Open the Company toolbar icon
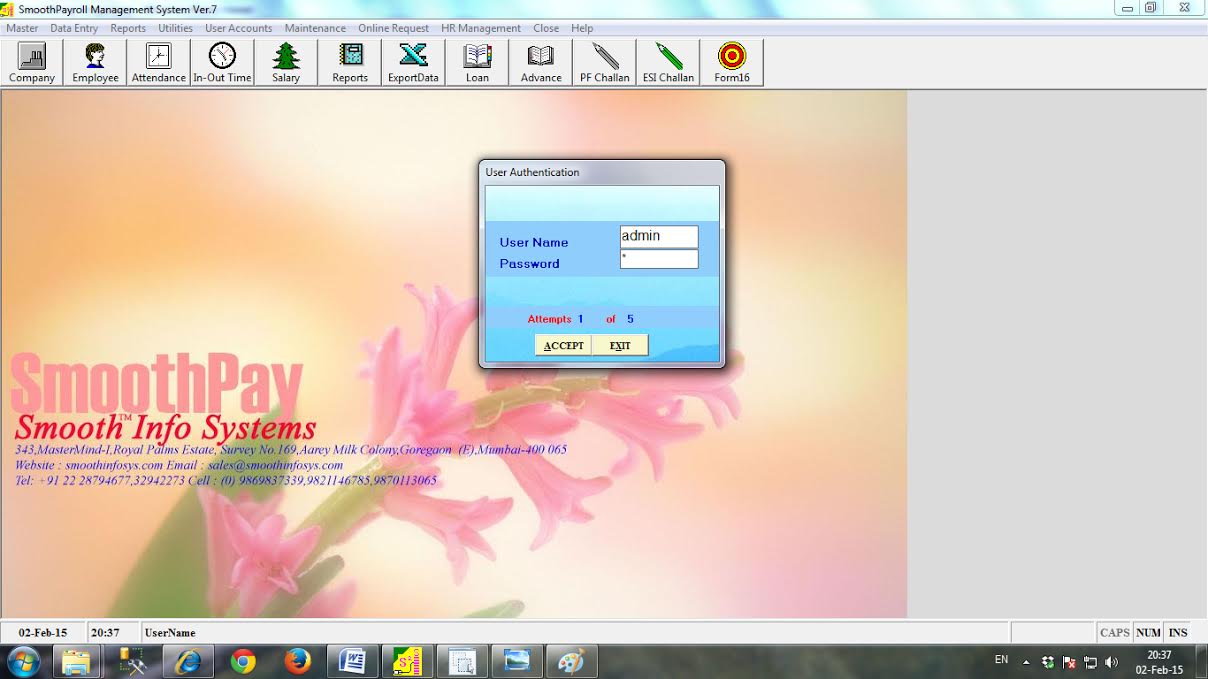Image resolution: width=1208 pixels, height=679 pixels. tap(32, 62)
